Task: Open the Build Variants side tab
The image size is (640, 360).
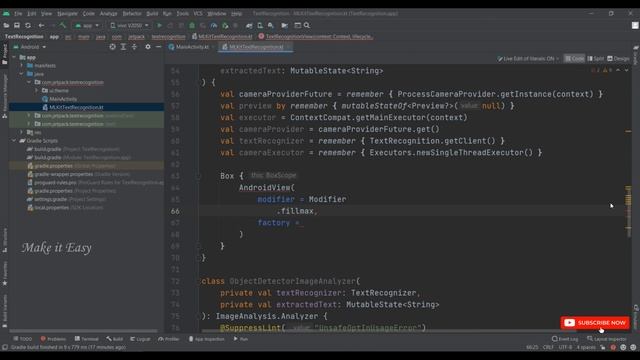Action: tap(4, 311)
